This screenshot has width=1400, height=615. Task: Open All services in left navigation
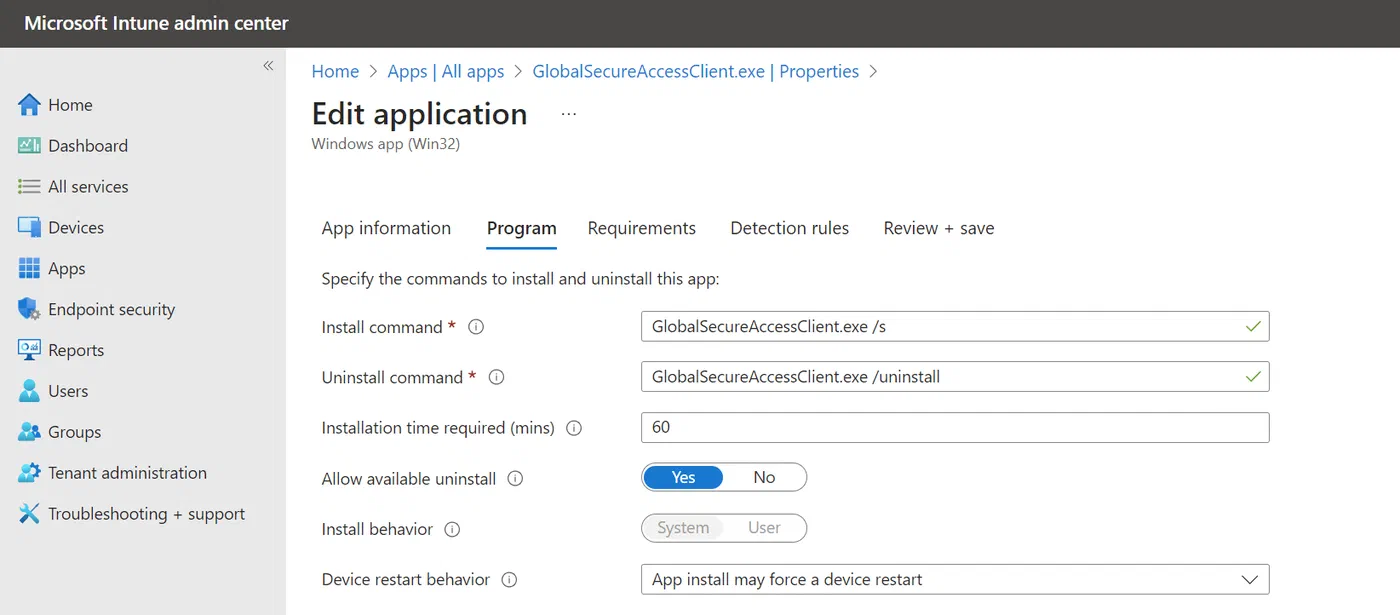[x=88, y=187]
